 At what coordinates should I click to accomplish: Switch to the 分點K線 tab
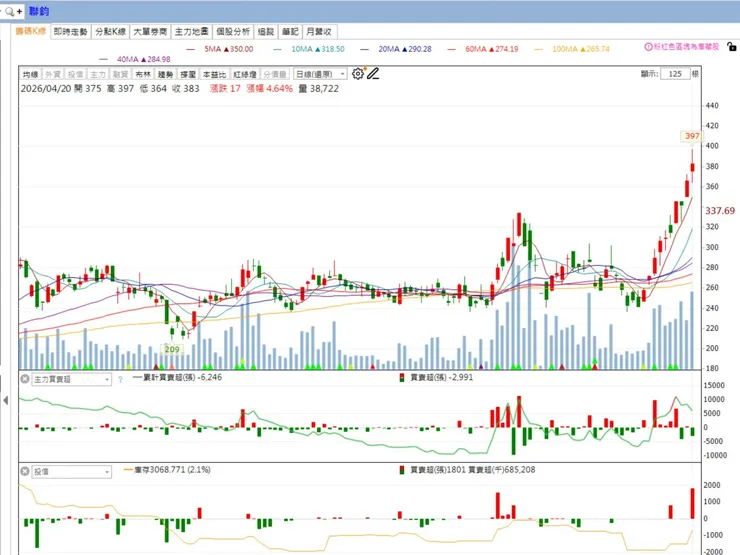click(x=110, y=32)
